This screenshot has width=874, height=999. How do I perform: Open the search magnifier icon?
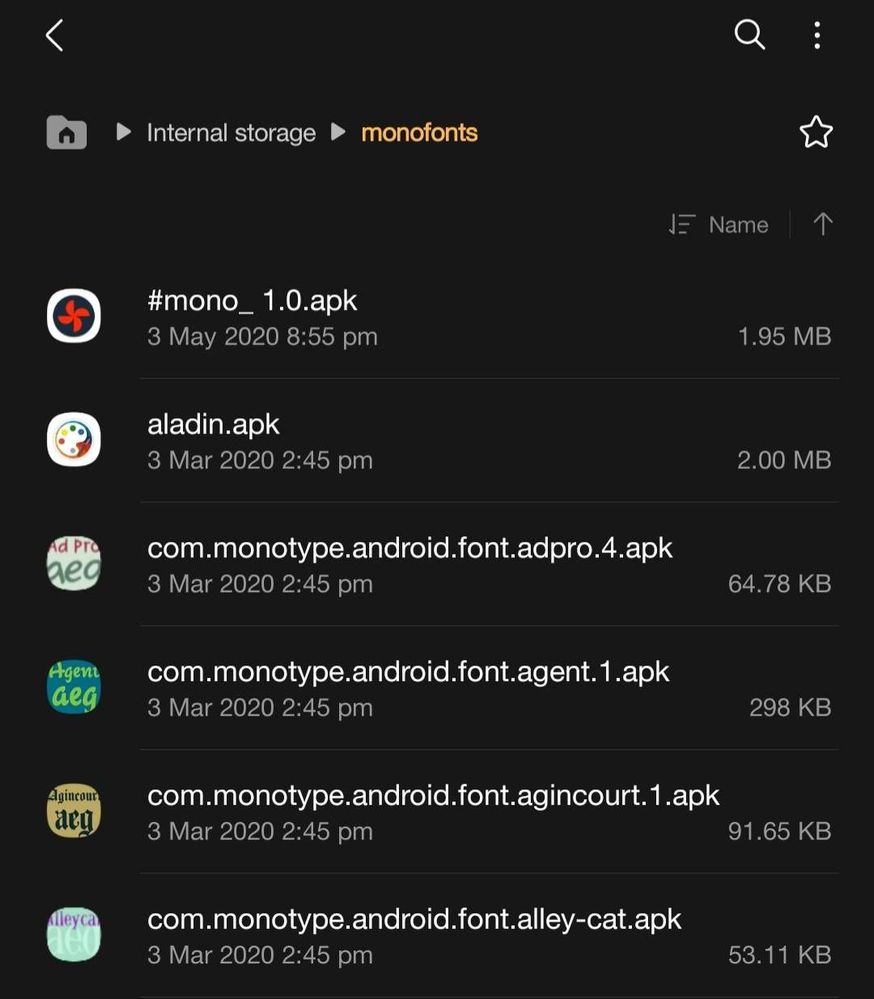[749, 34]
